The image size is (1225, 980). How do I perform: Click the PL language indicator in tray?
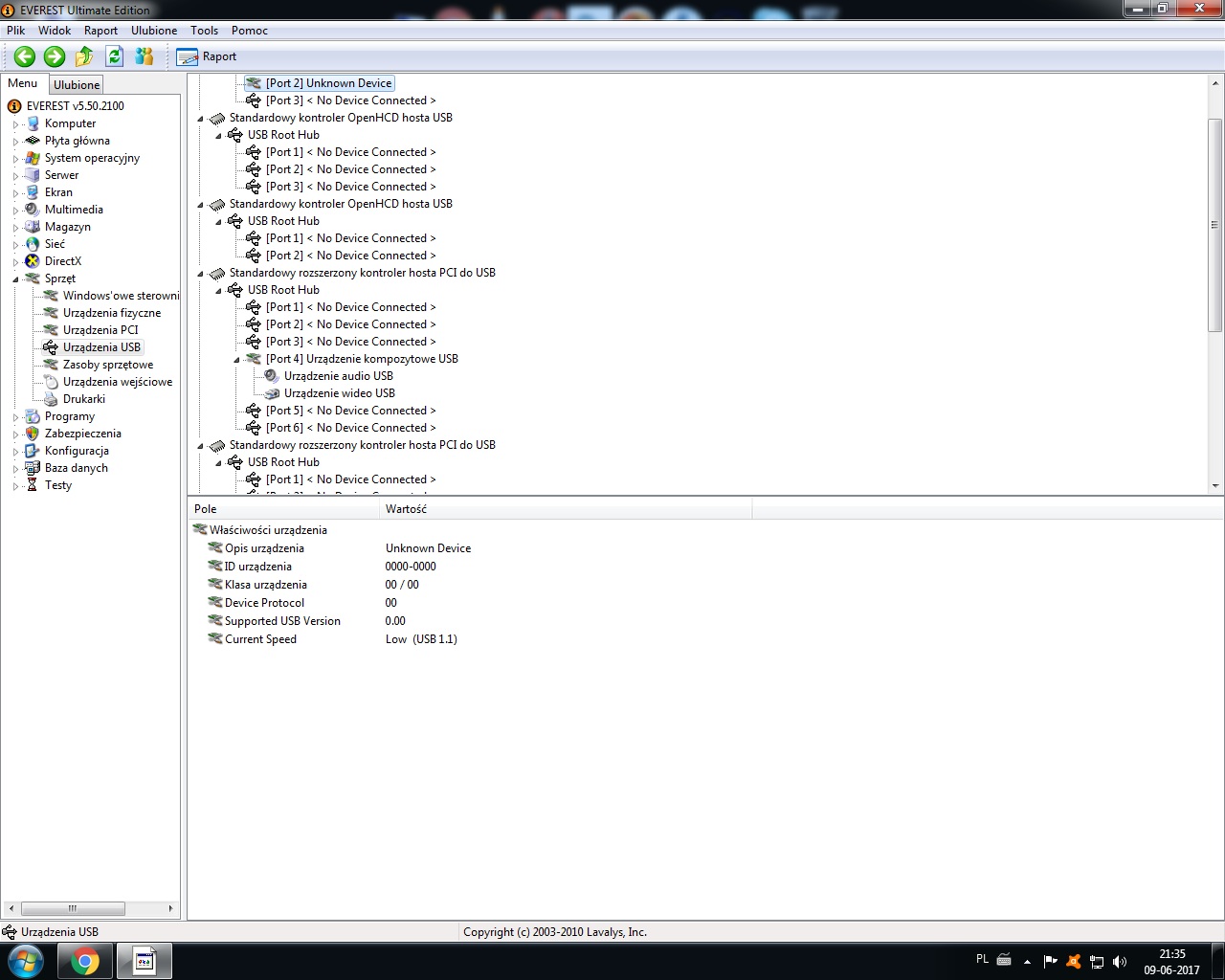coord(982,959)
